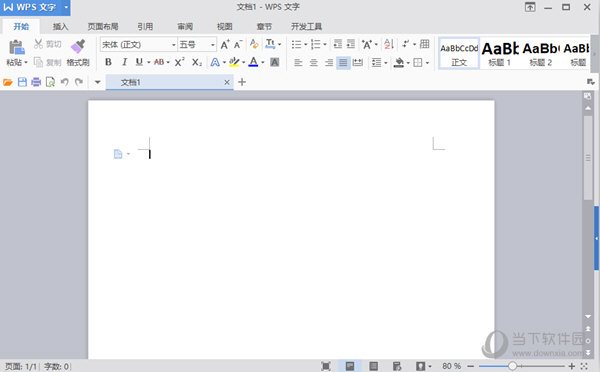The height and width of the screenshot is (372, 600).
Task: Toggle italic formatting
Action: (x=124, y=62)
